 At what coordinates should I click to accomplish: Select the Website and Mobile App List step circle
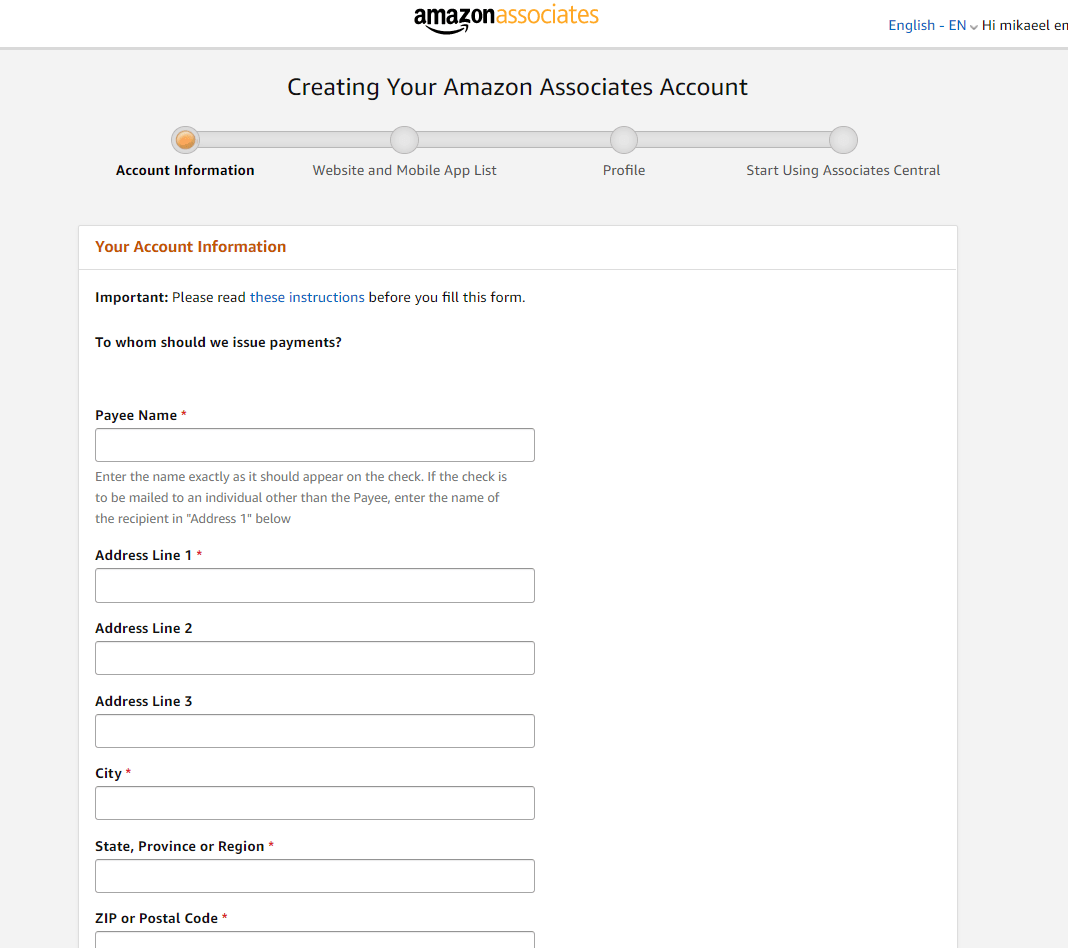click(404, 139)
